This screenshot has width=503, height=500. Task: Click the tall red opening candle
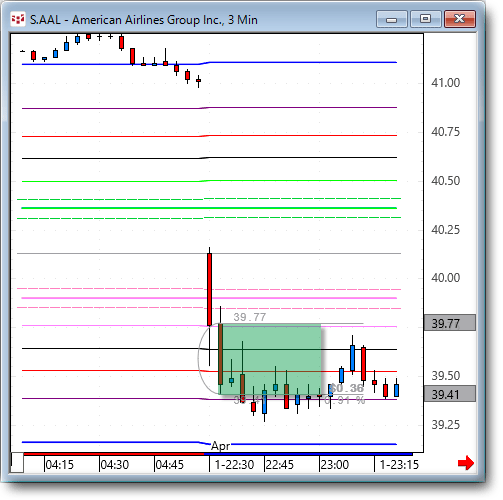209,289
